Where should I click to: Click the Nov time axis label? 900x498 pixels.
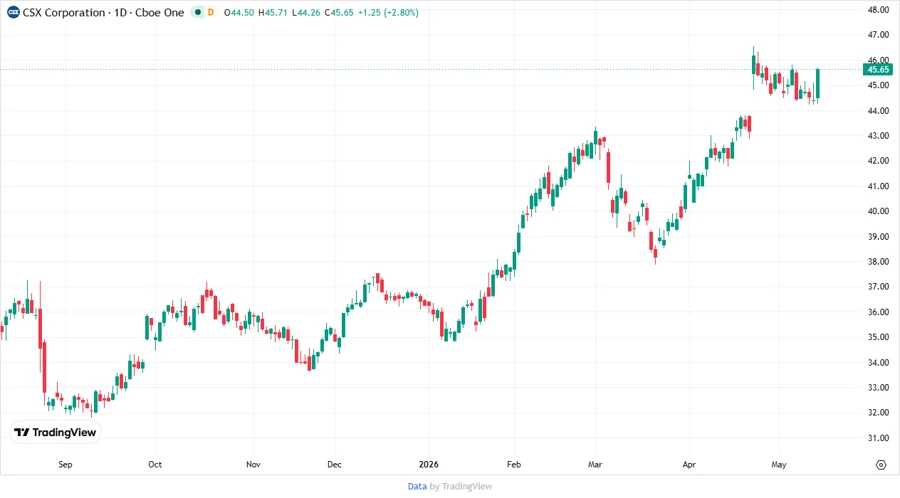(x=253, y=465)
